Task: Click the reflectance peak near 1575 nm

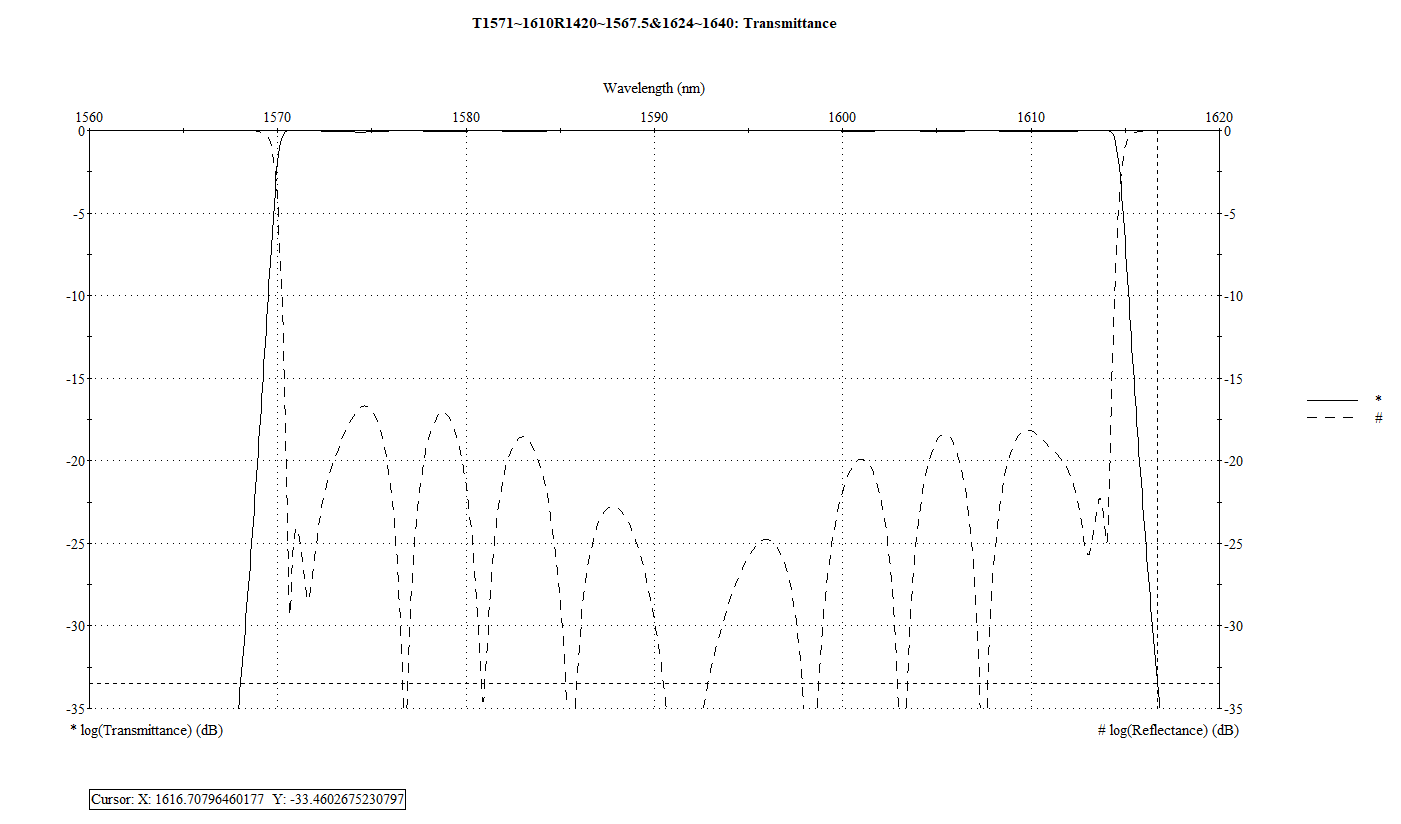Action: click(365, 406)
